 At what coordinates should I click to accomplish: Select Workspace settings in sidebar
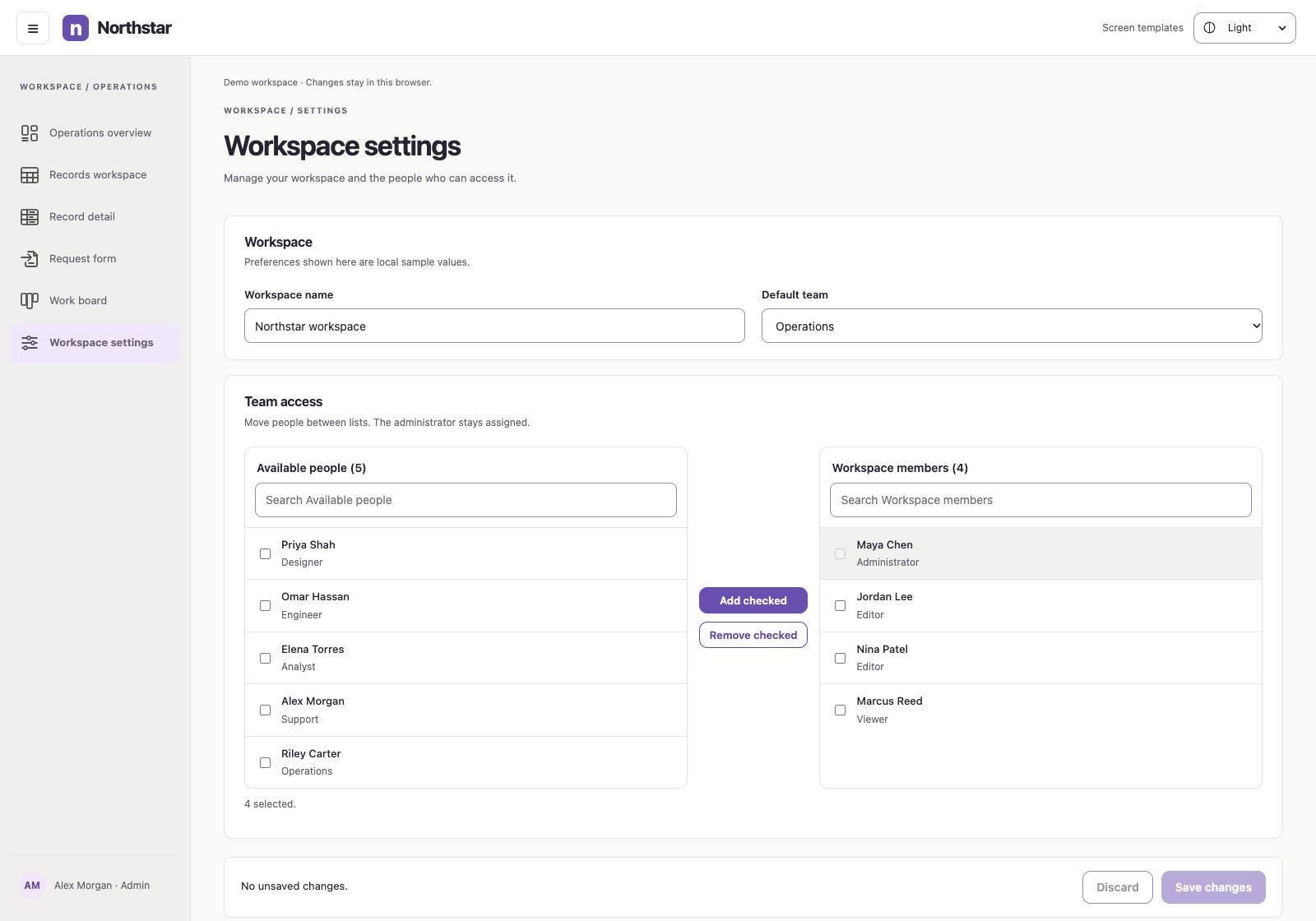click(95, 343)
